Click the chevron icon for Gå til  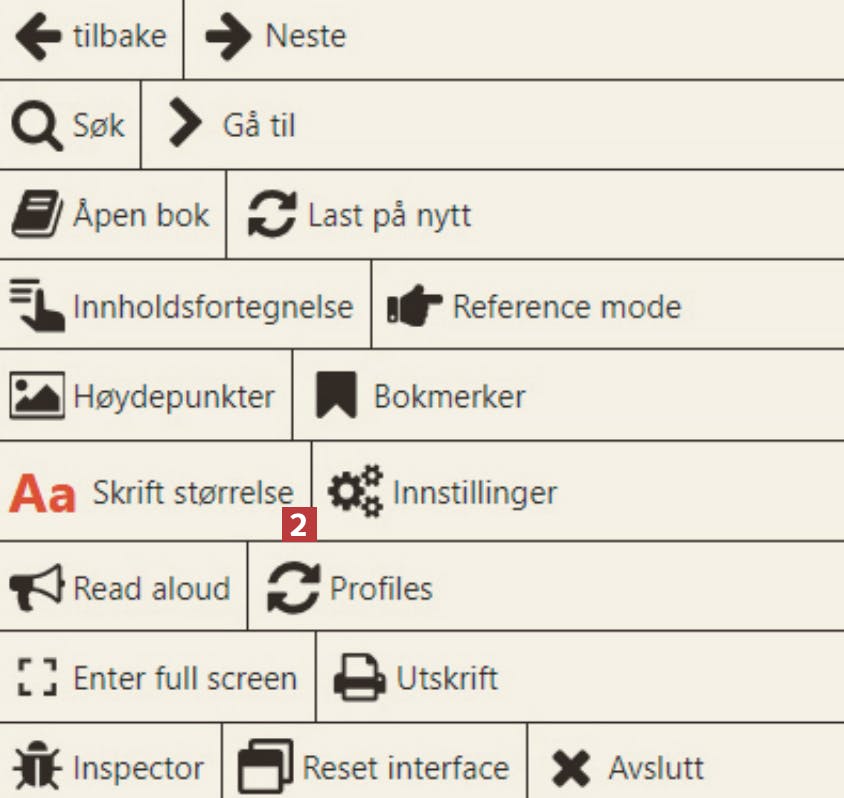coord(184,125)
